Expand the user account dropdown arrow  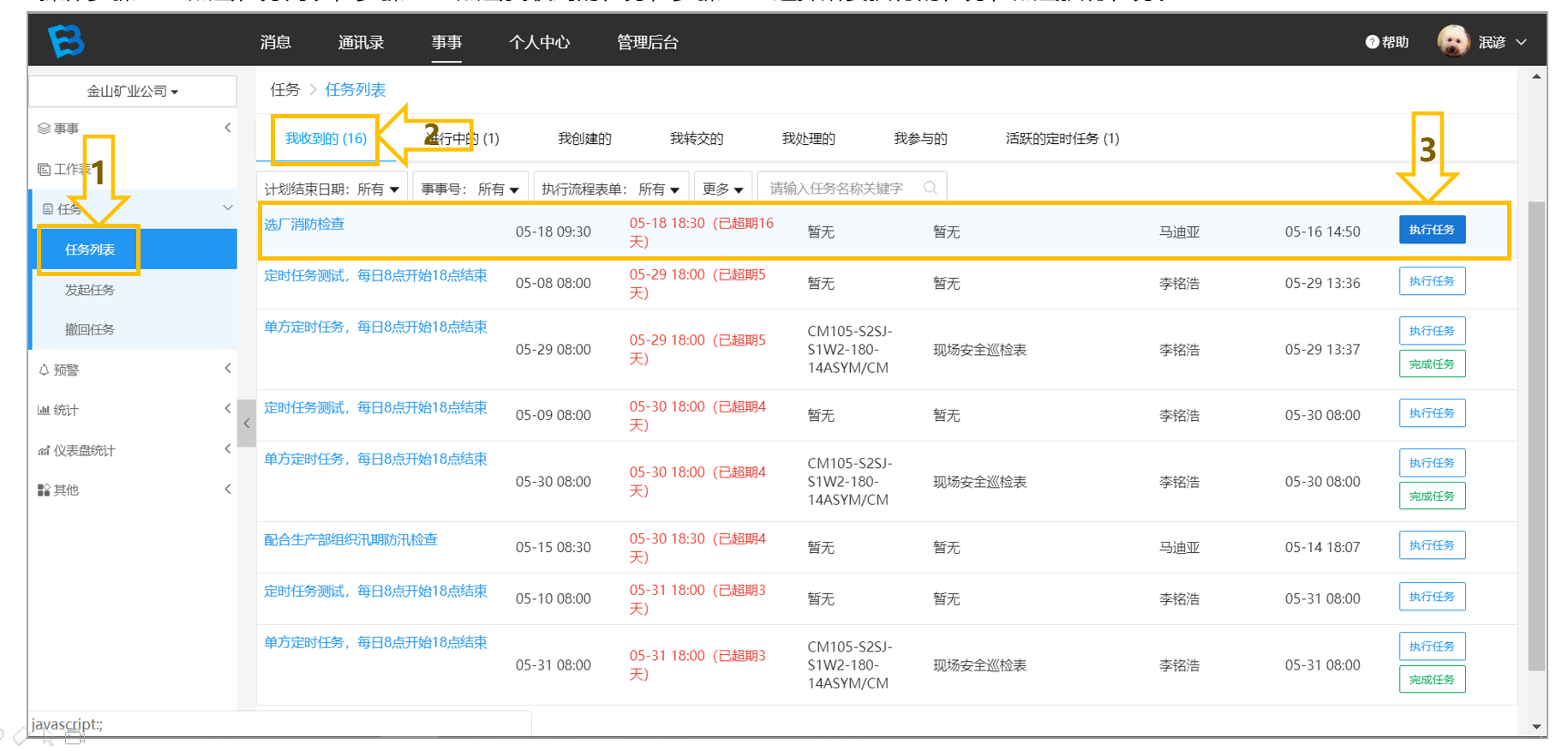(1522, 42)
